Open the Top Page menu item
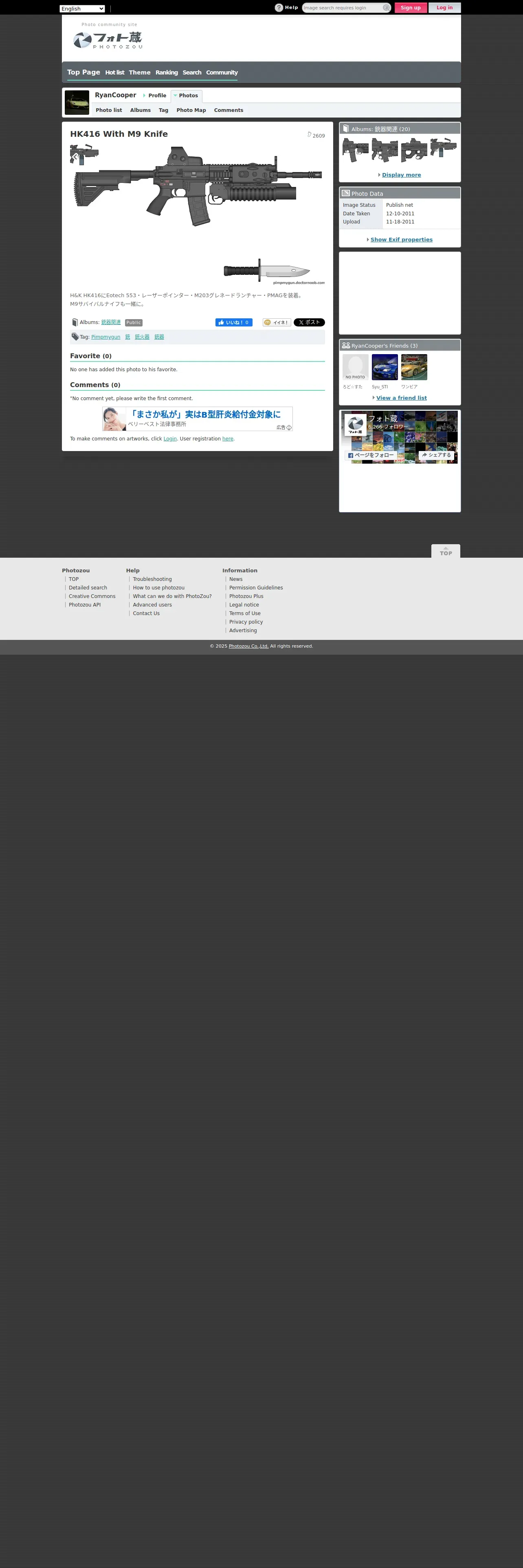Screen dimensions: 523x1568 point(84,72)
